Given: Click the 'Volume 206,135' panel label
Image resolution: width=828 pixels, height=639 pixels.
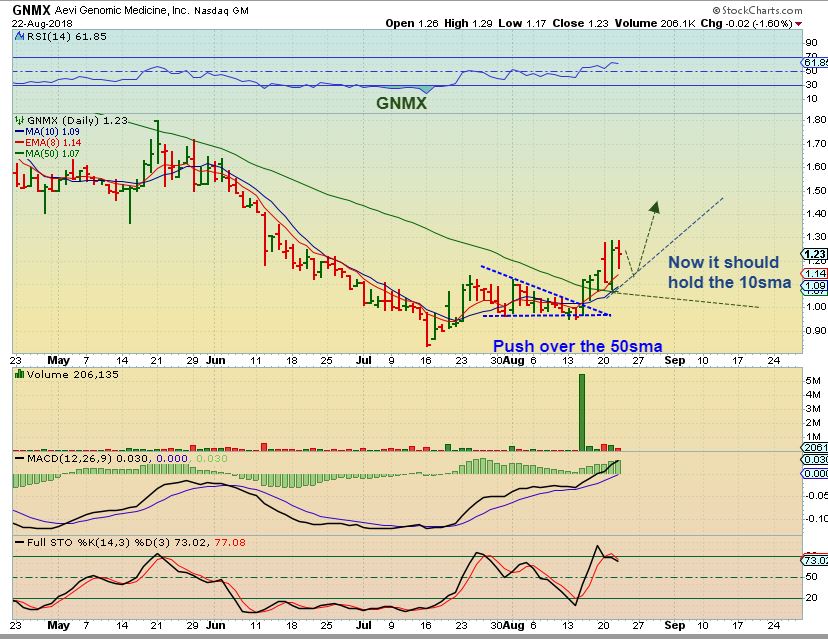Looking at the screenshot, I should point(73,374).
